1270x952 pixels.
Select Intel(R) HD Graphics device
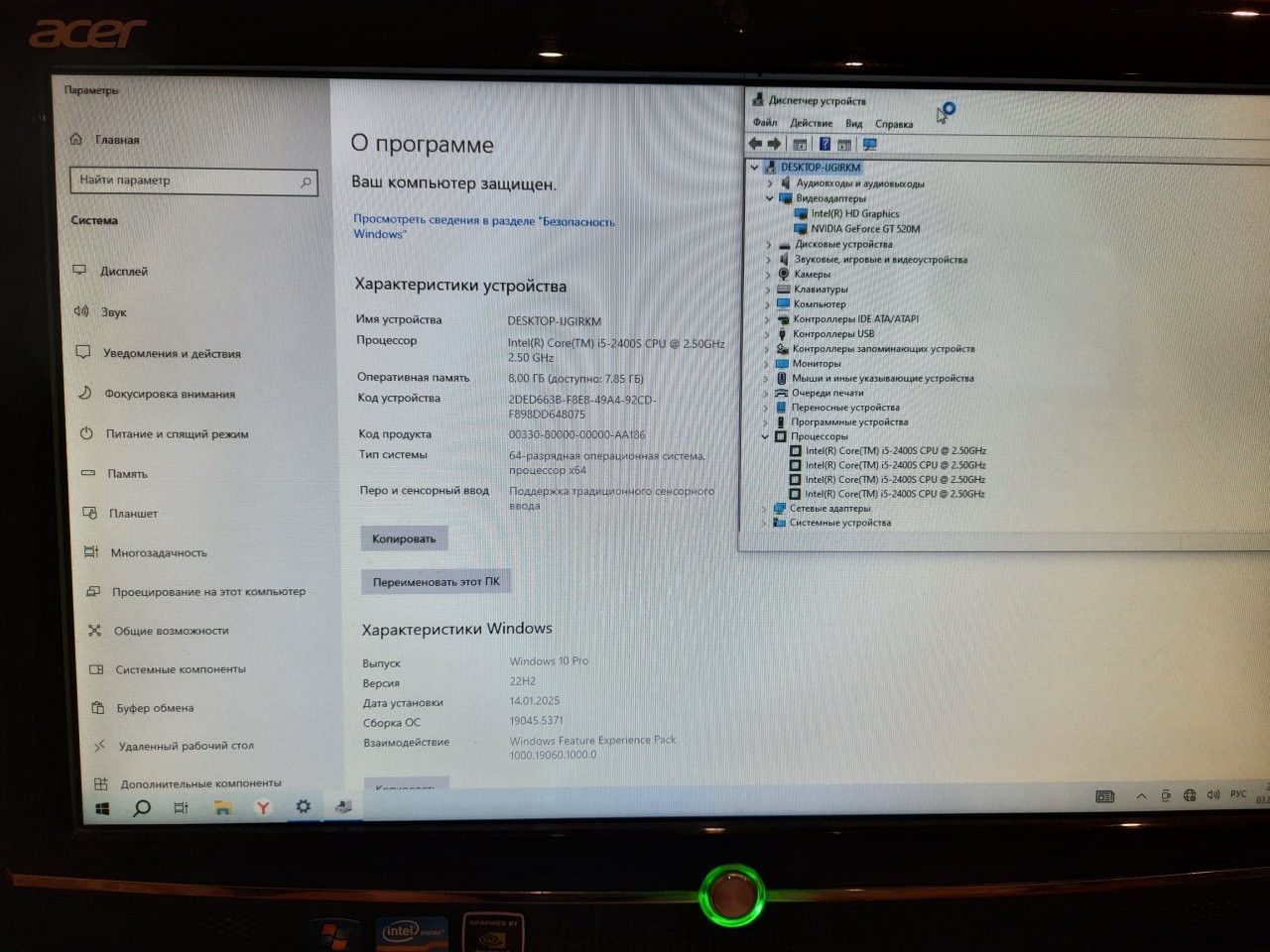pos(854,213)
